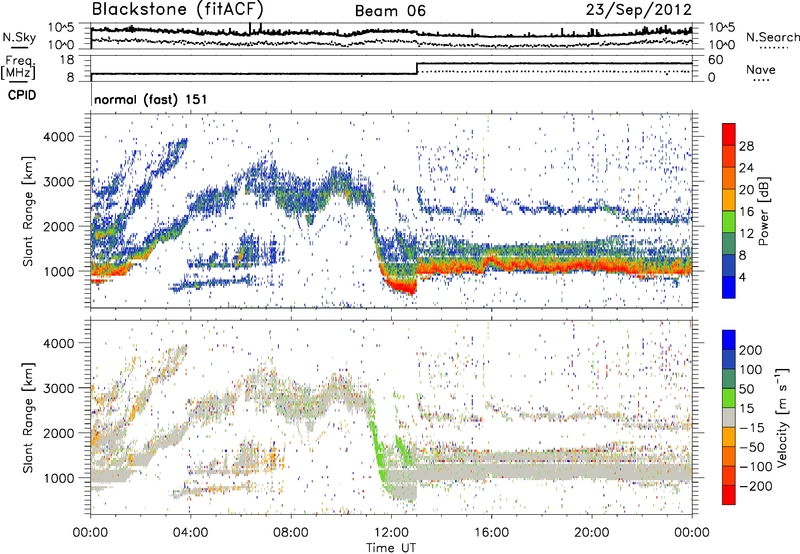Click the 'N.Sky' legend label
Screen dimensions: 800x554
19,37
